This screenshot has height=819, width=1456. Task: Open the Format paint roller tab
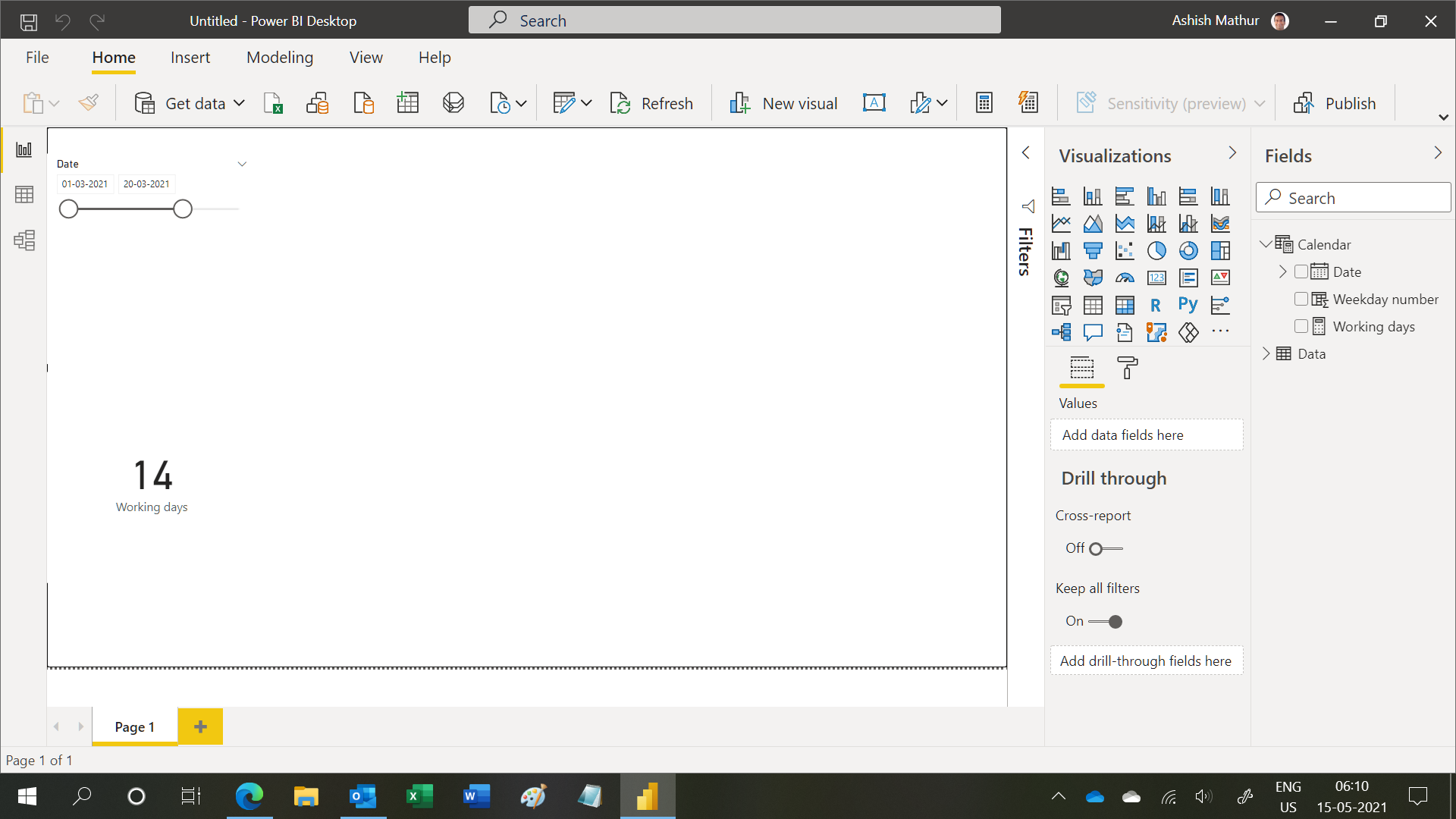tap(1128, 369)
